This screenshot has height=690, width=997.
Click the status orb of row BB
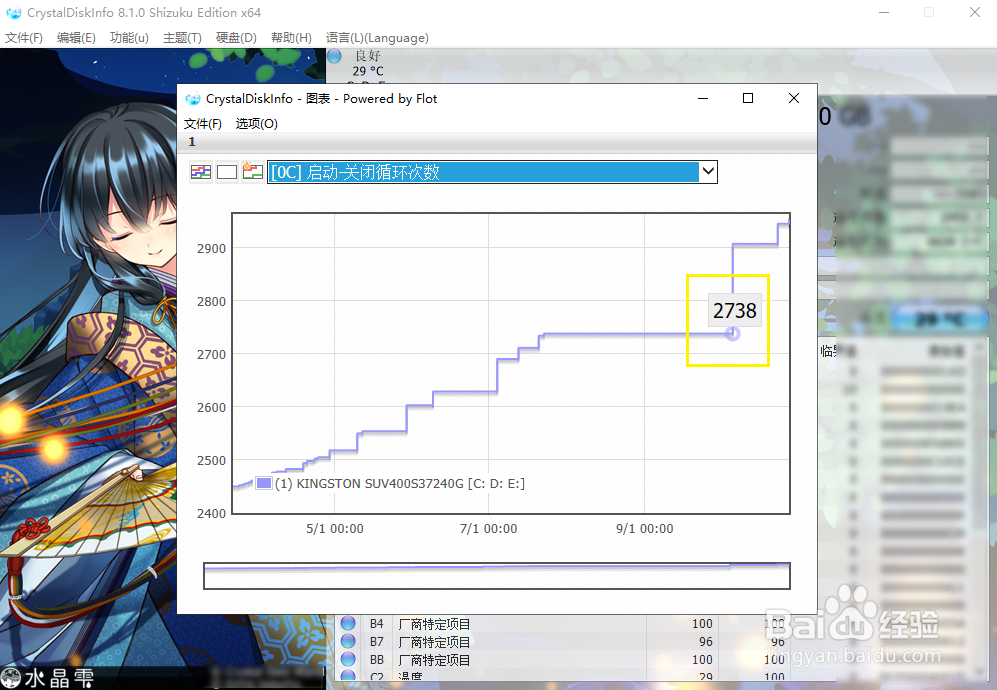pos(348,659)
